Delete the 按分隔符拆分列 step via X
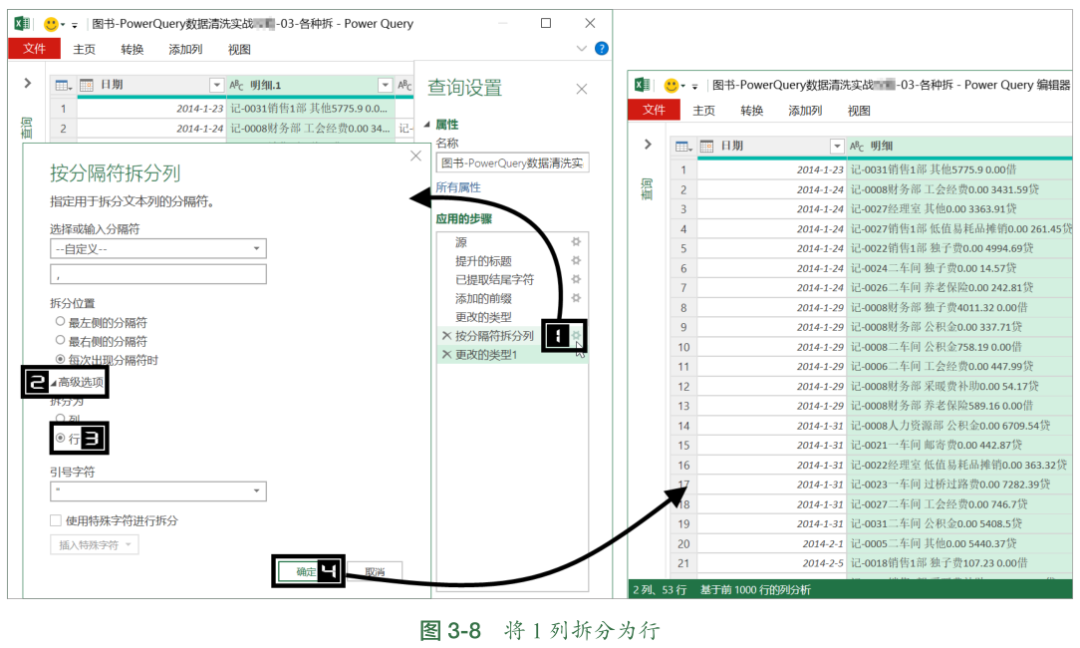This screenshot has width=1080, height=648. pos(446,335)
